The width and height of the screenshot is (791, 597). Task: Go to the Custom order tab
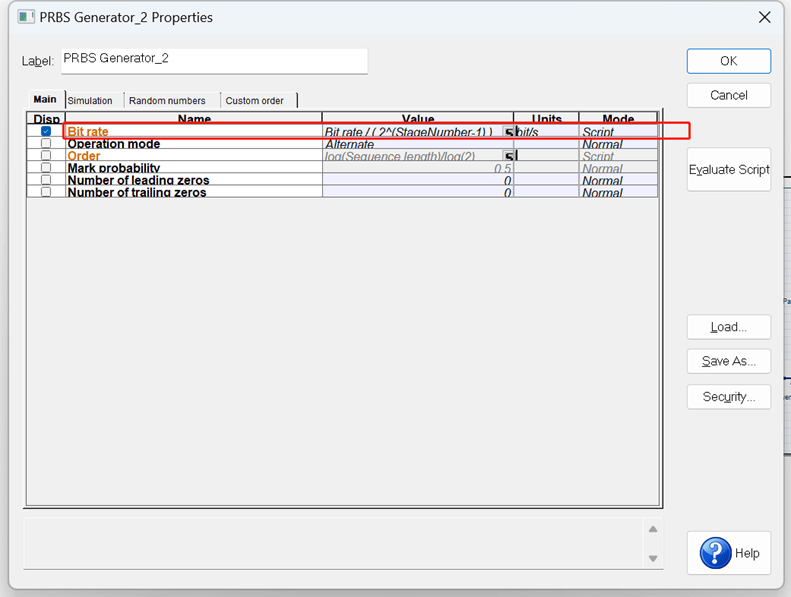[x=255, y=100]
